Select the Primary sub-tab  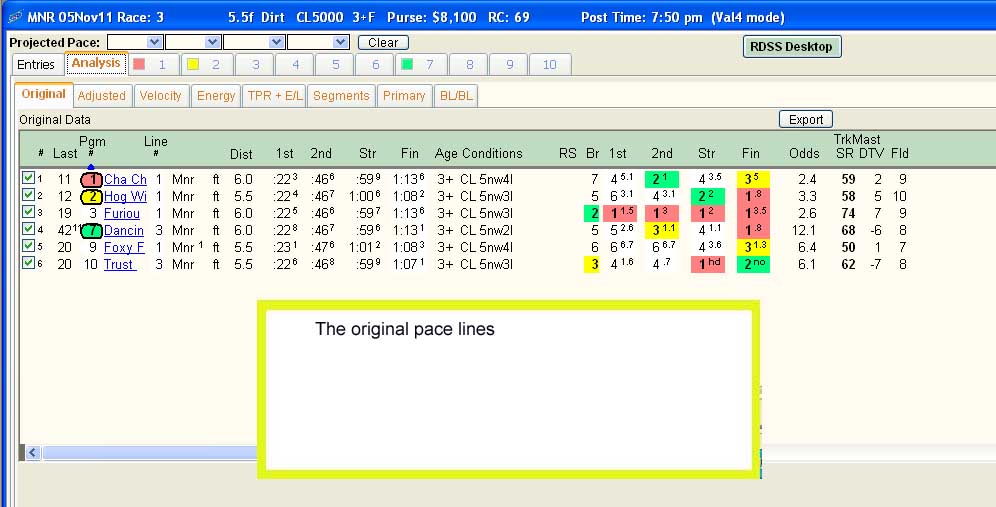pyautogui.click(x=404, y=96)
